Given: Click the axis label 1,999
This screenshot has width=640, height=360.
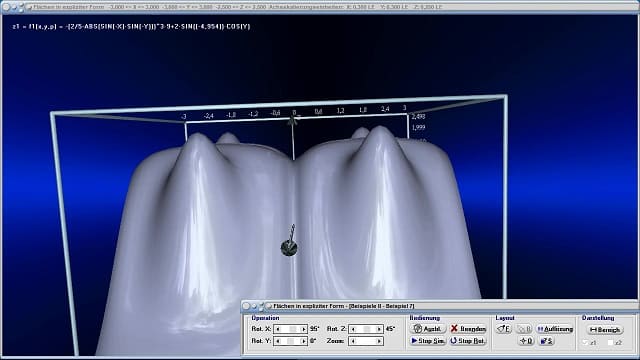Looking at the screenshot, I should (x=418, y=127).
